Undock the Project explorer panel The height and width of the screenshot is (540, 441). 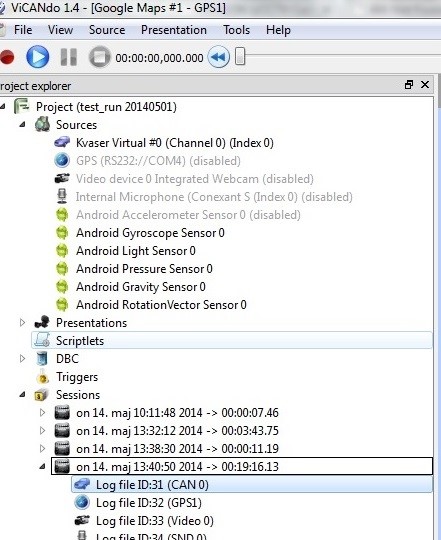pos(409,85)
